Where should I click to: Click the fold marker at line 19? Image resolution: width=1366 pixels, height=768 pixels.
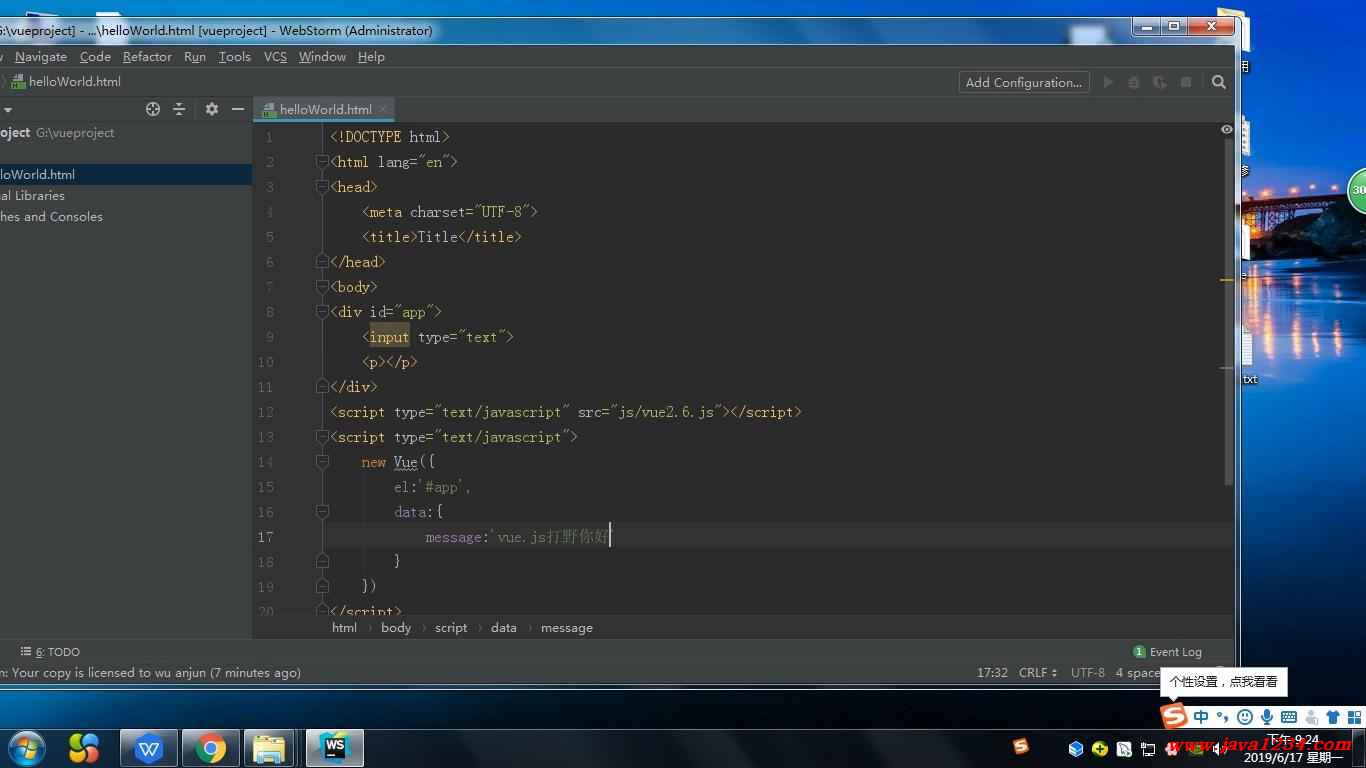tap(322, 586)
